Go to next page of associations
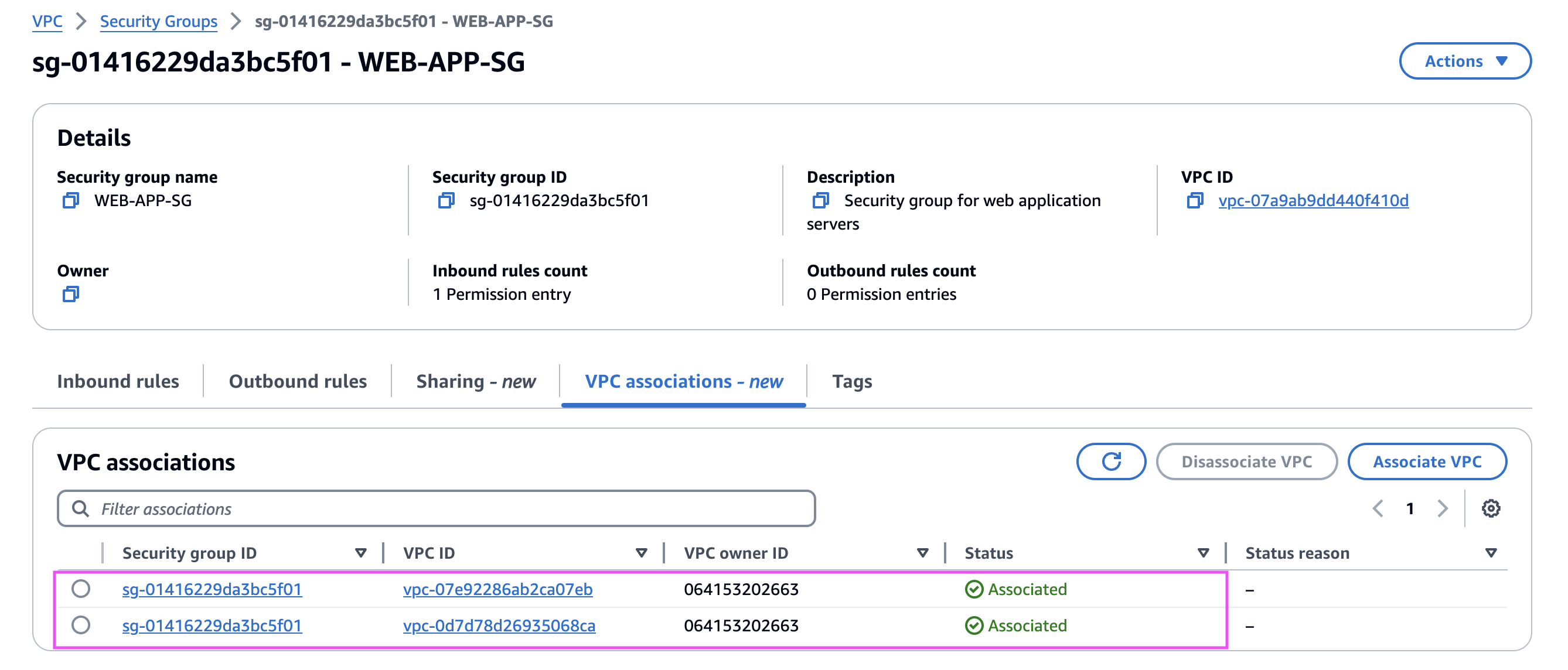 tap(1442, 508)
